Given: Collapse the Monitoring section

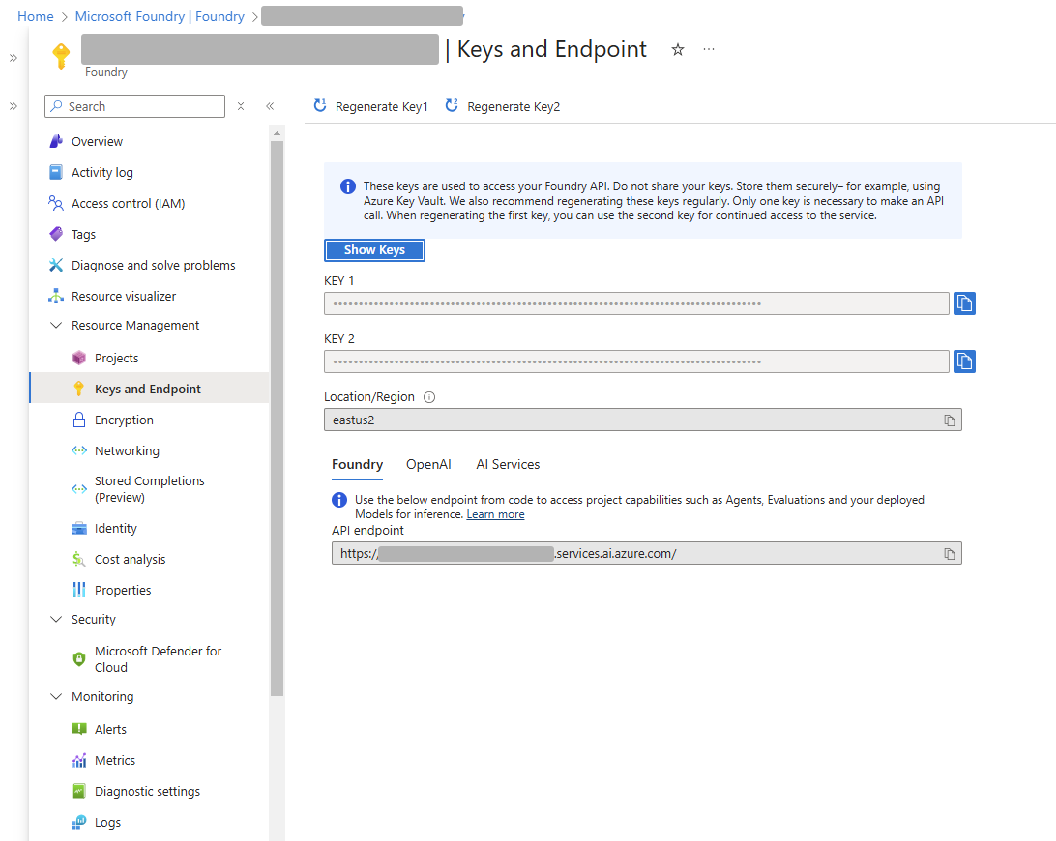Looking at the screenshot, I should [56, 696].
